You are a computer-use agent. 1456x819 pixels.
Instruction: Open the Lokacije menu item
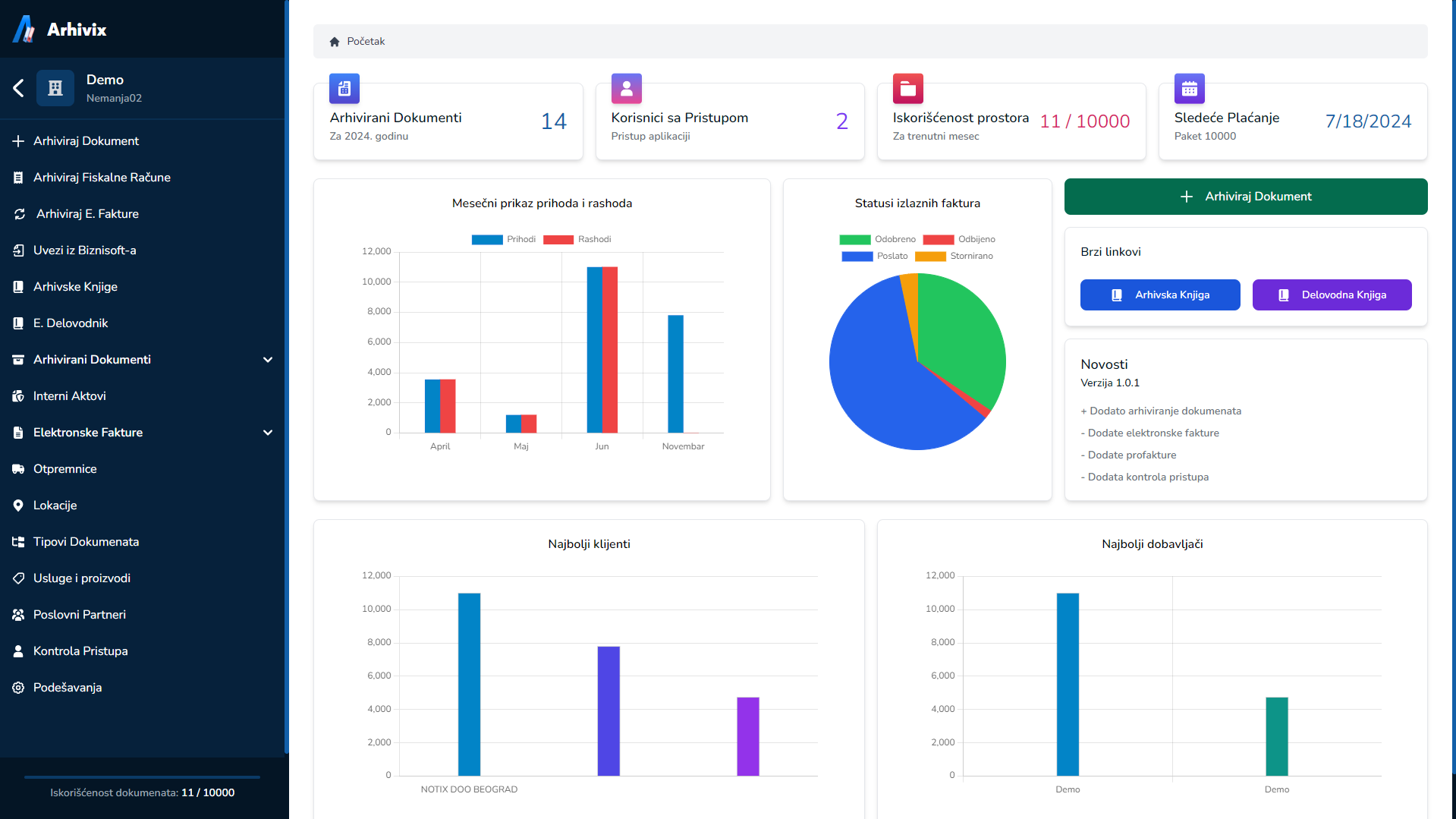point(55,506)
